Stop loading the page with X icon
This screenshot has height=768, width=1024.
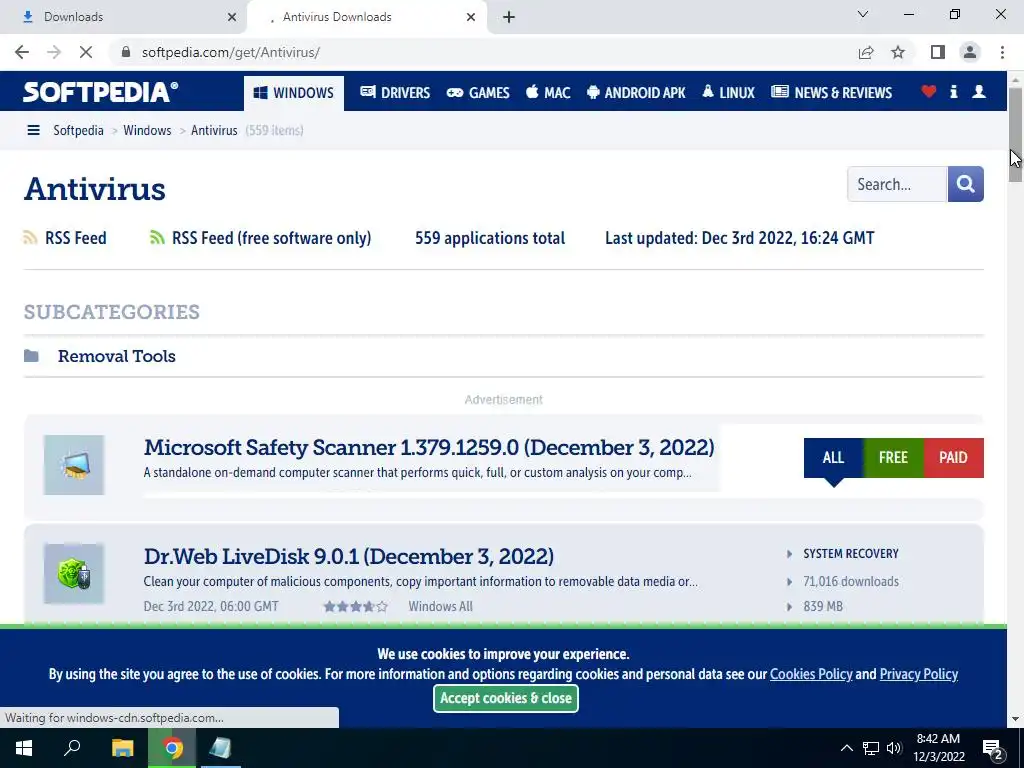point(86,52)
